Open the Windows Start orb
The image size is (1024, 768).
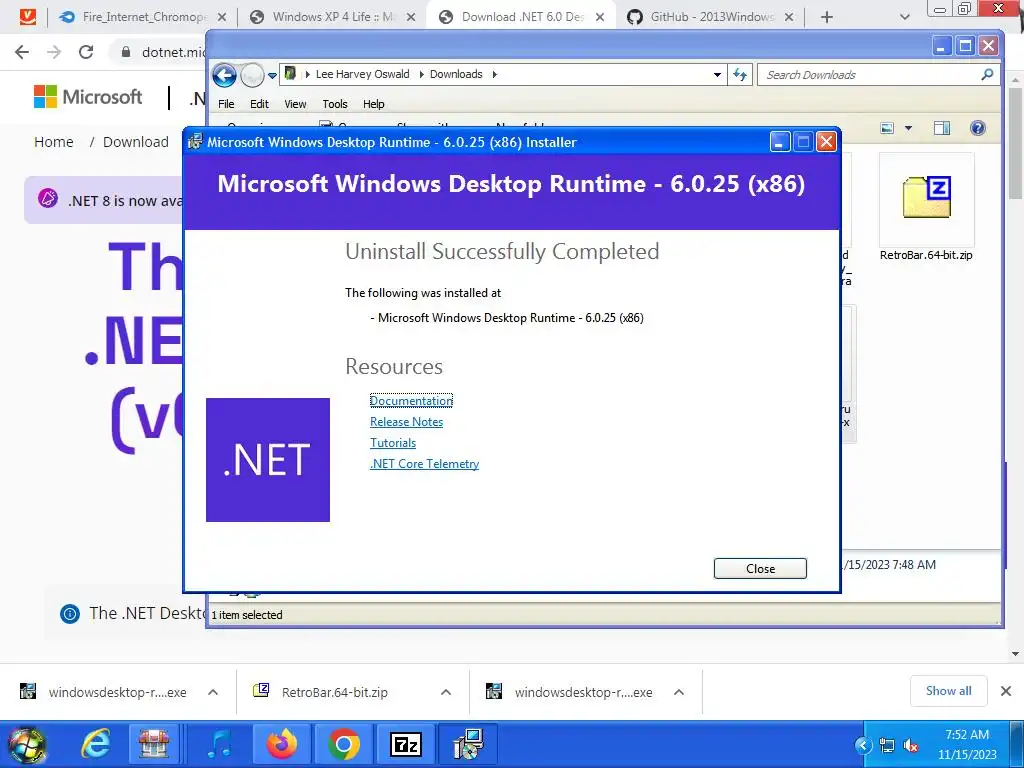[26, 744]
